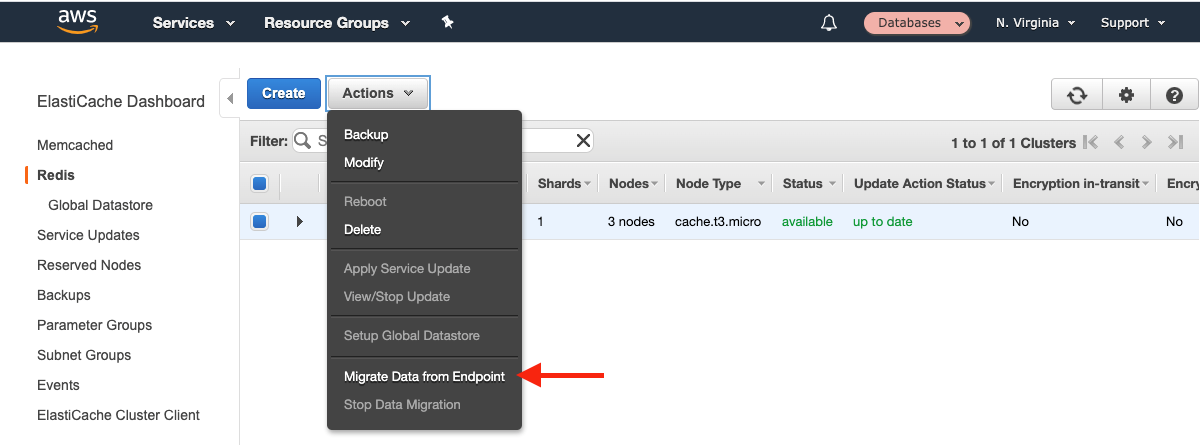
Task: Open the settings gear
Action: pos(1126,95)
